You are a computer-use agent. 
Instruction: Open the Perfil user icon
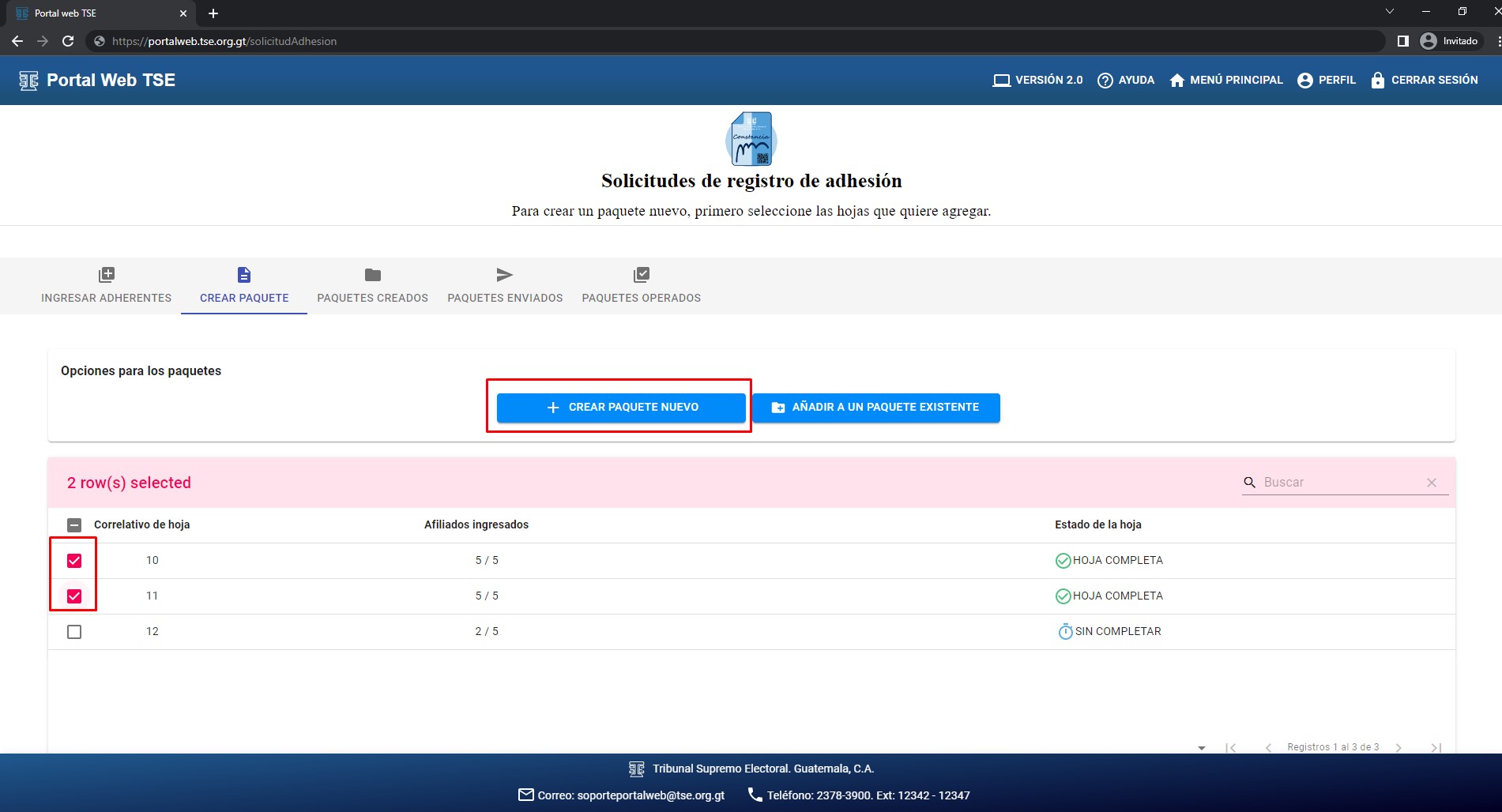point(1304,81)
